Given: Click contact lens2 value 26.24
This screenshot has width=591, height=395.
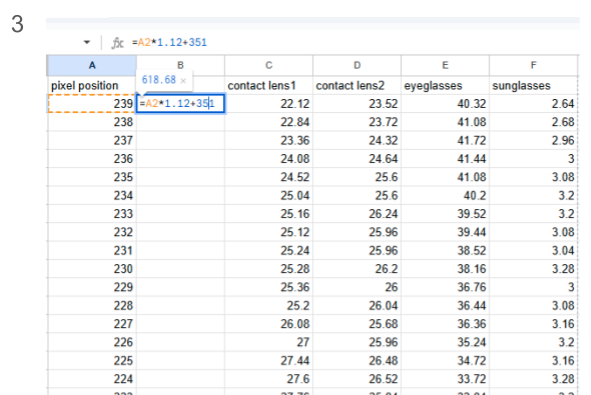Looking at the screenshot, I should pyautogui.click(x=357, y=214).
